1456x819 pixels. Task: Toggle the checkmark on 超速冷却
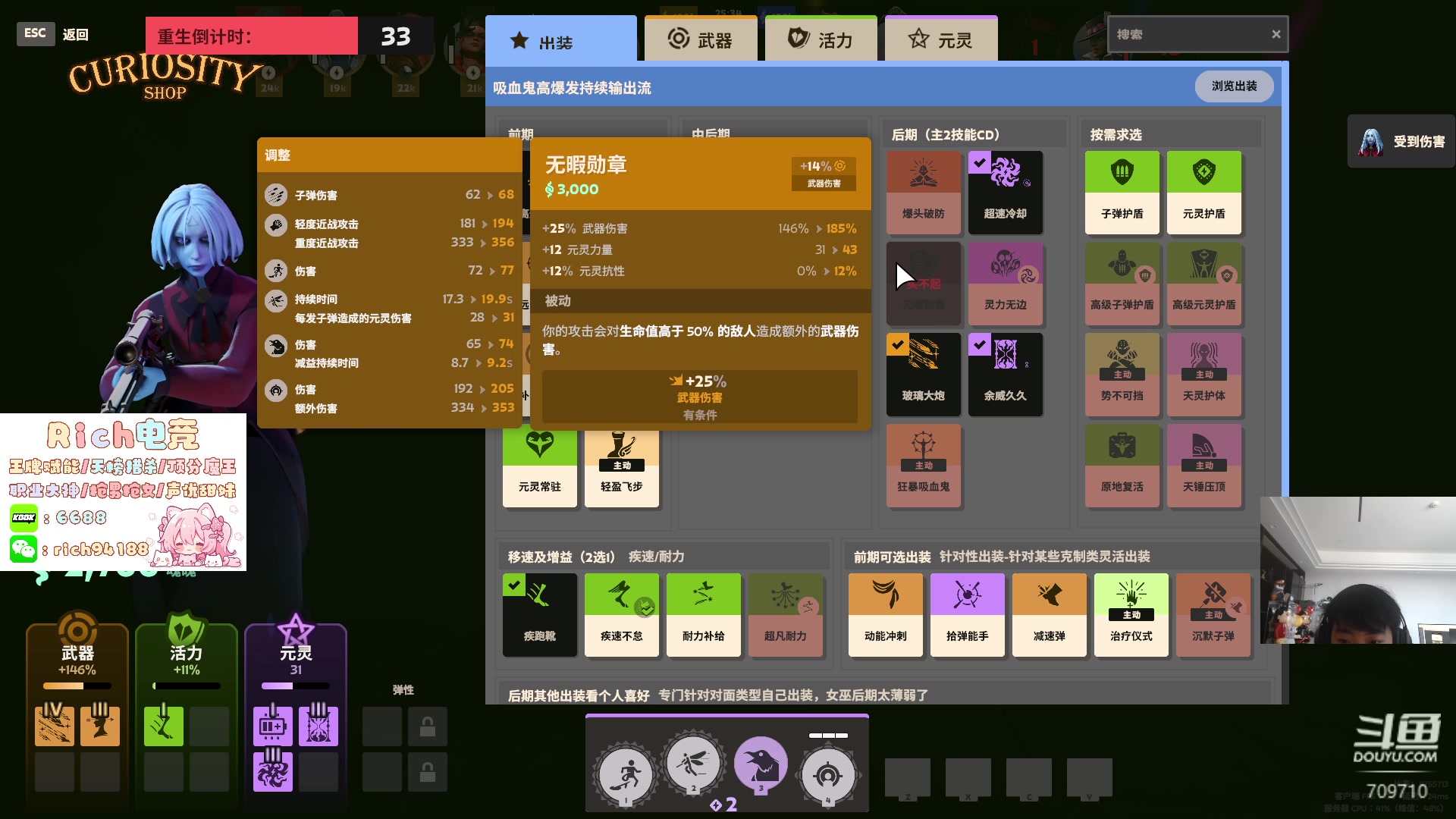pos(980,162)
